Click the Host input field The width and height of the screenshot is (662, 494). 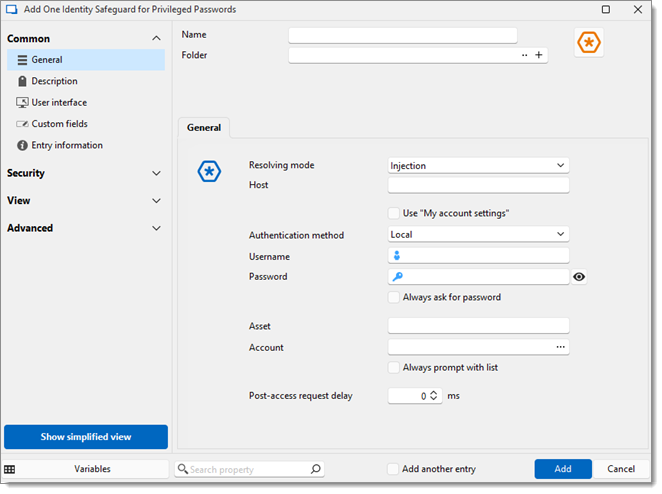[478, 185]
